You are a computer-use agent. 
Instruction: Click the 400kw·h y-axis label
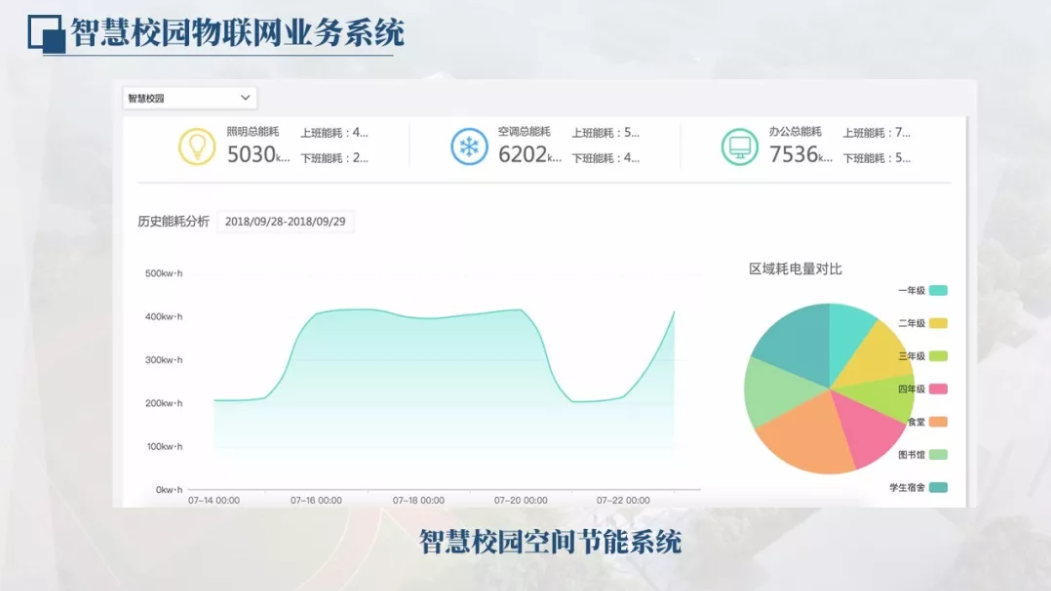pyautogui.click(x=164, y=316)
